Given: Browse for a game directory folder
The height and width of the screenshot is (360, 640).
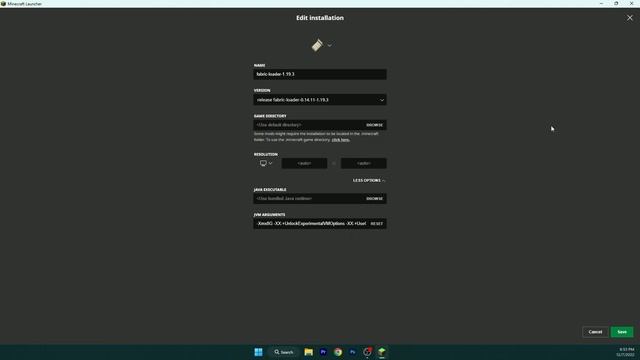Looking at the screenshot, I should point(374,125).
